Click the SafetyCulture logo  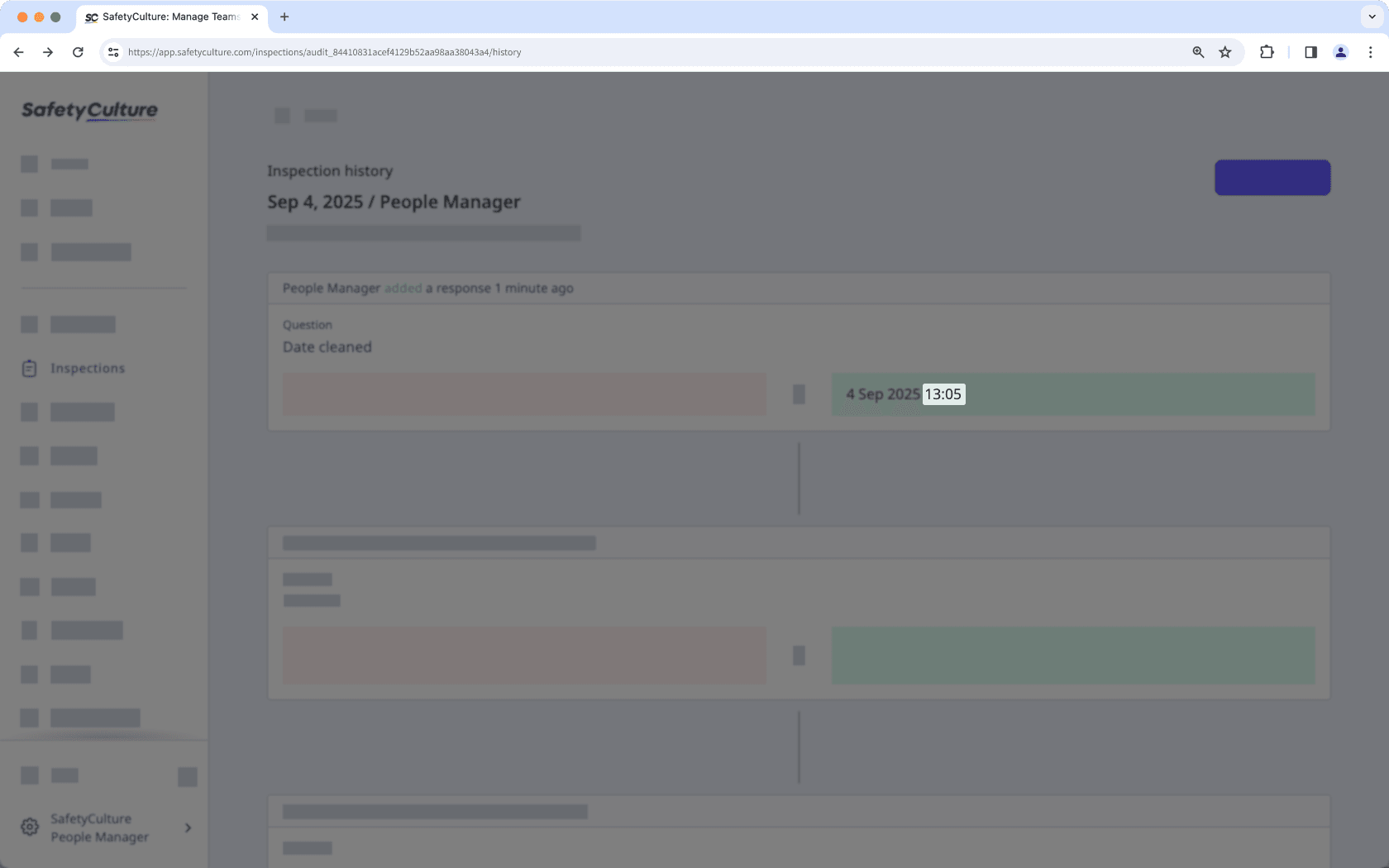[x=89, y=110]
